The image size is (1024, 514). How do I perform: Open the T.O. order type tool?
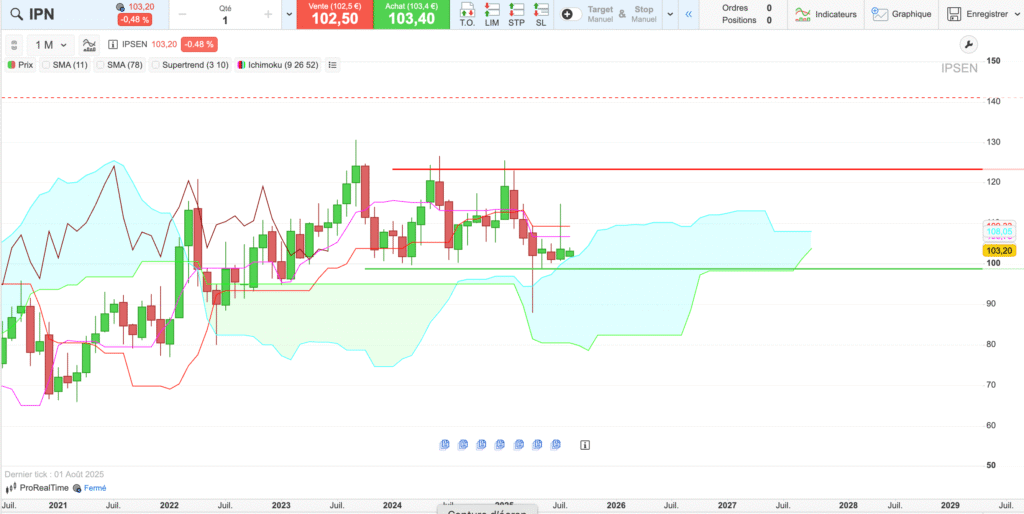pos(467,15)
